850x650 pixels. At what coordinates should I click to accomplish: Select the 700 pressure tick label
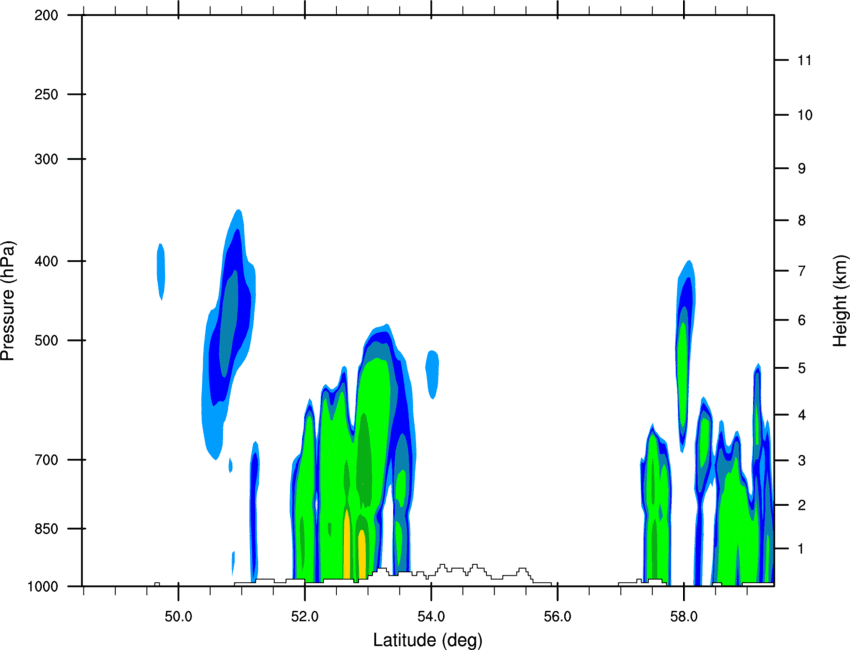click(x=47, y=460)
